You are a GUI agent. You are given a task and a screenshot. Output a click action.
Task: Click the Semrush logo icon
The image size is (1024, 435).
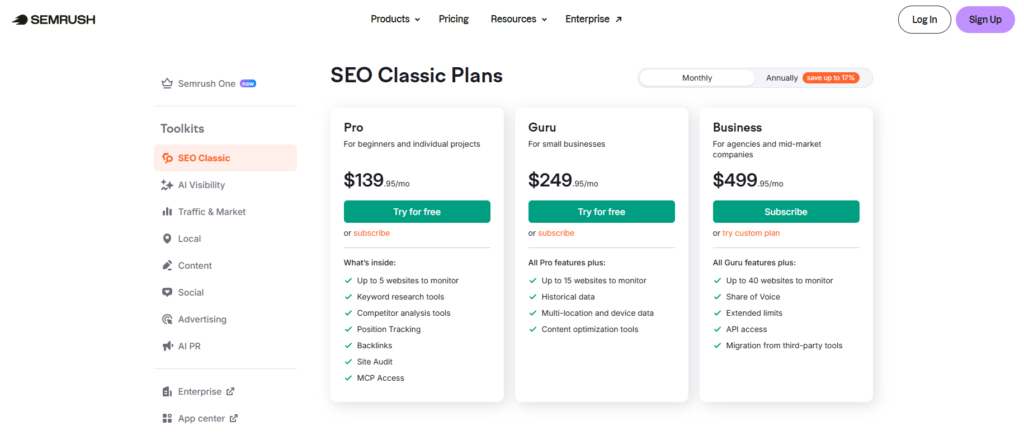click(22, 19)
